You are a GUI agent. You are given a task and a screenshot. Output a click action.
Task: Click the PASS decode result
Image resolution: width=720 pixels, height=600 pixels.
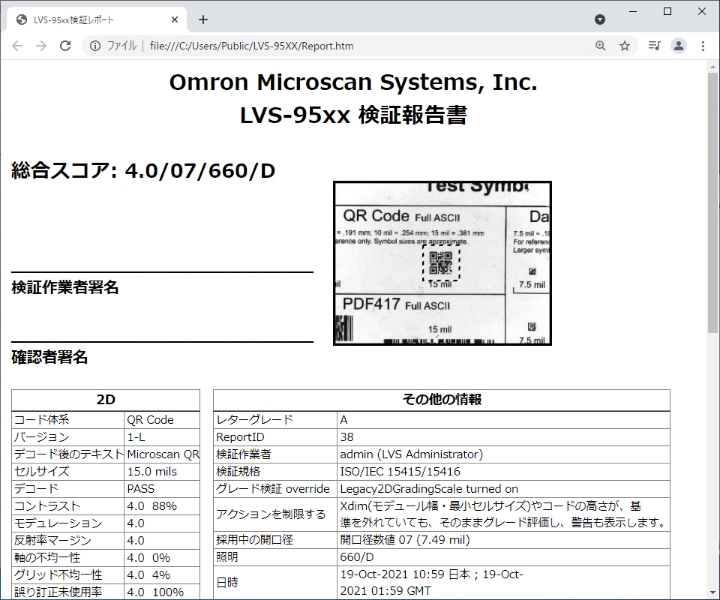tap(162, 489)
